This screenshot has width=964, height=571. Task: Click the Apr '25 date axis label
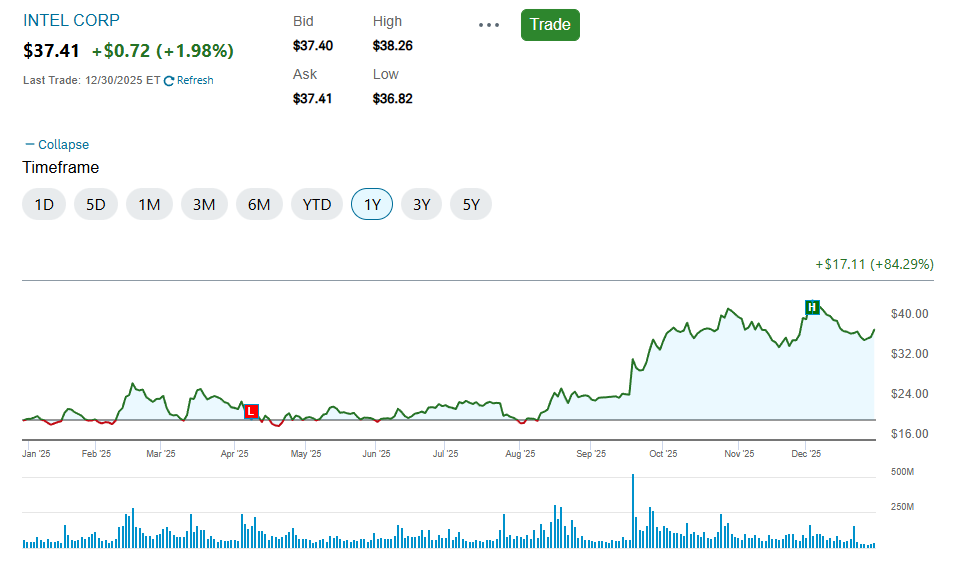click(234, 454)
